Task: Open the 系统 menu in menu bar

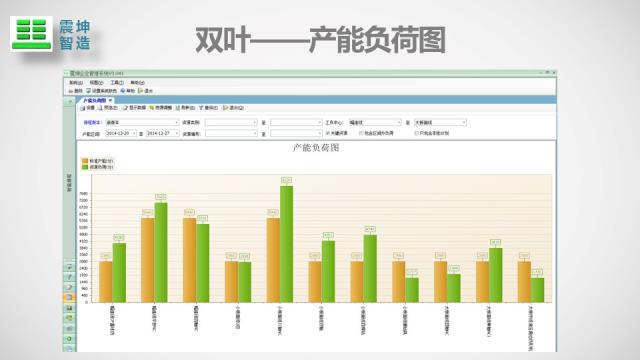Action: pos(76,83)
